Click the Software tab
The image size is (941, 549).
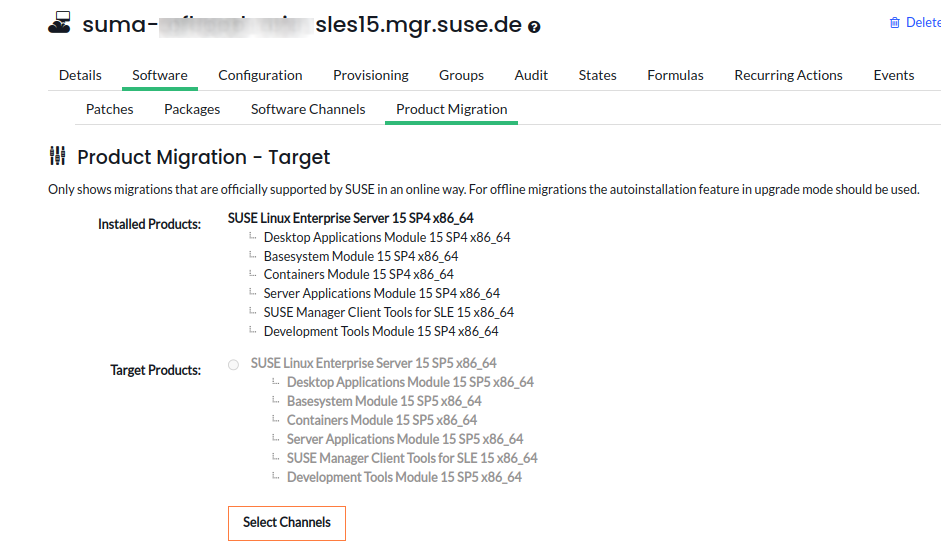(x=160, y=75)
